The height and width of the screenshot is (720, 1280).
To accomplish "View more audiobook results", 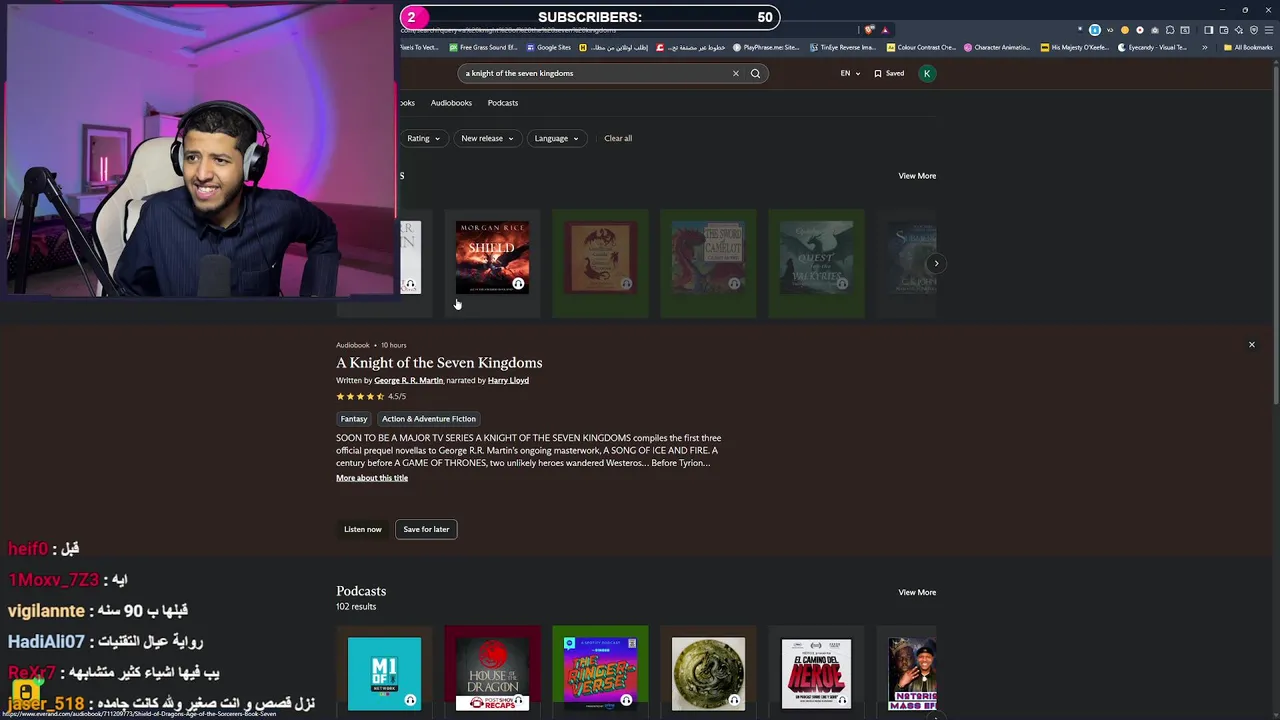I will point(917,176).
